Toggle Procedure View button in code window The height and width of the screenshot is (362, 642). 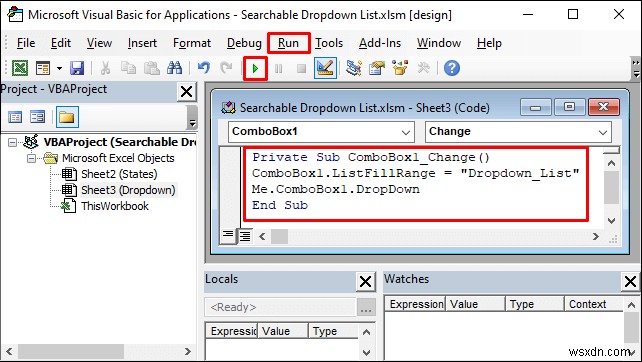(228, 236)
